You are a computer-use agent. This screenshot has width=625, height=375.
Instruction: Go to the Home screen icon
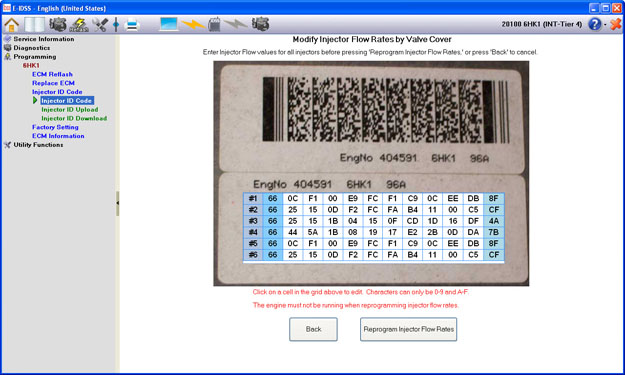[12, 25]
